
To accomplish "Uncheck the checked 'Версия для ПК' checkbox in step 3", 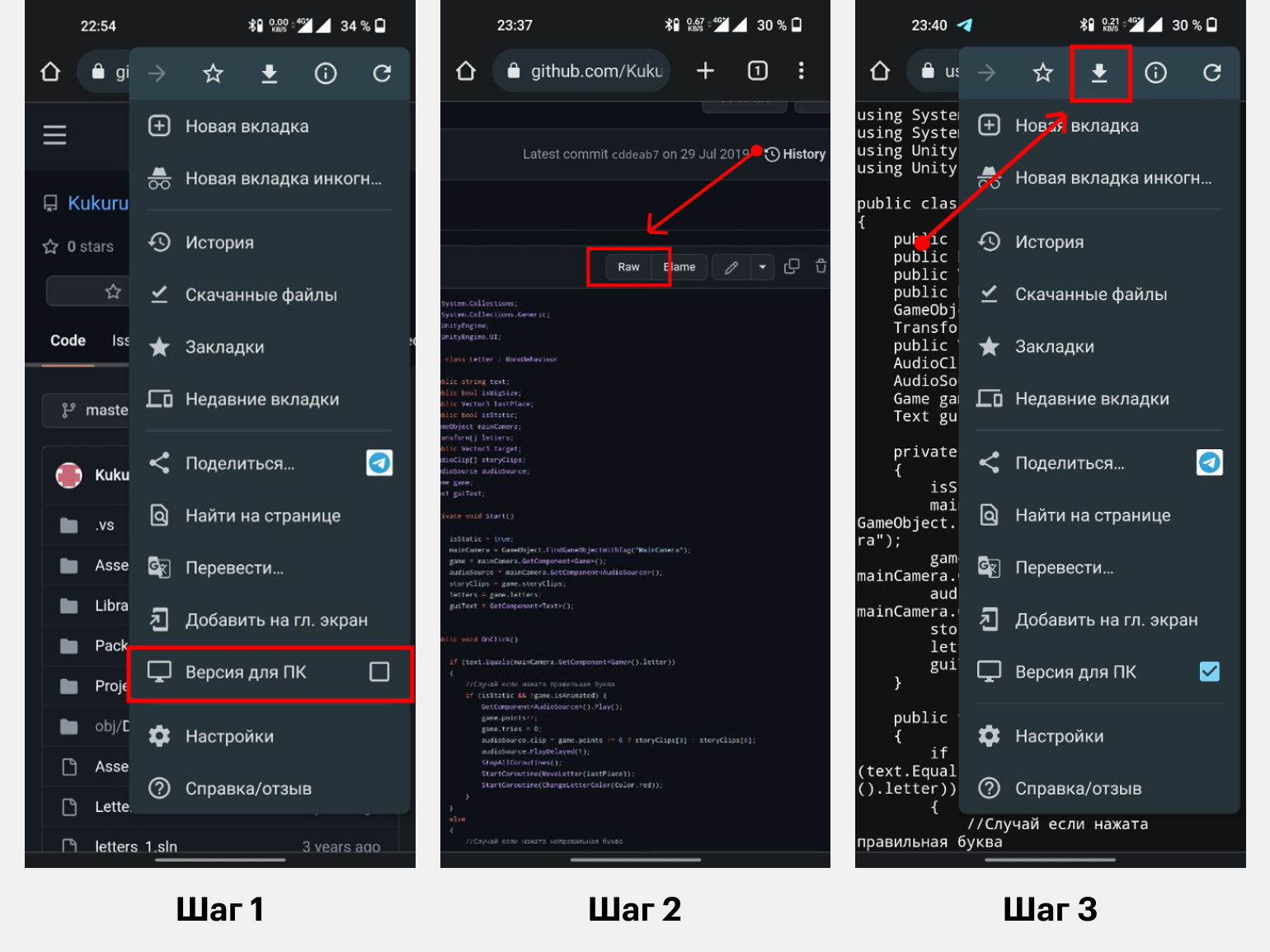I will (x=1210, y=672).
